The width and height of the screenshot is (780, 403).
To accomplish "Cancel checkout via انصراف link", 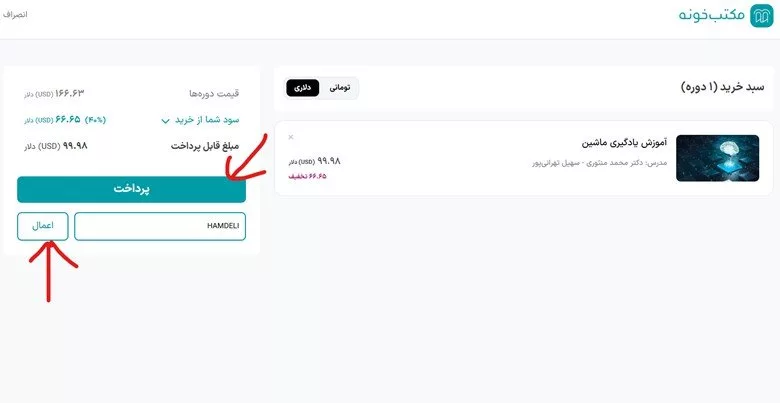I will (x=15, y=14).
